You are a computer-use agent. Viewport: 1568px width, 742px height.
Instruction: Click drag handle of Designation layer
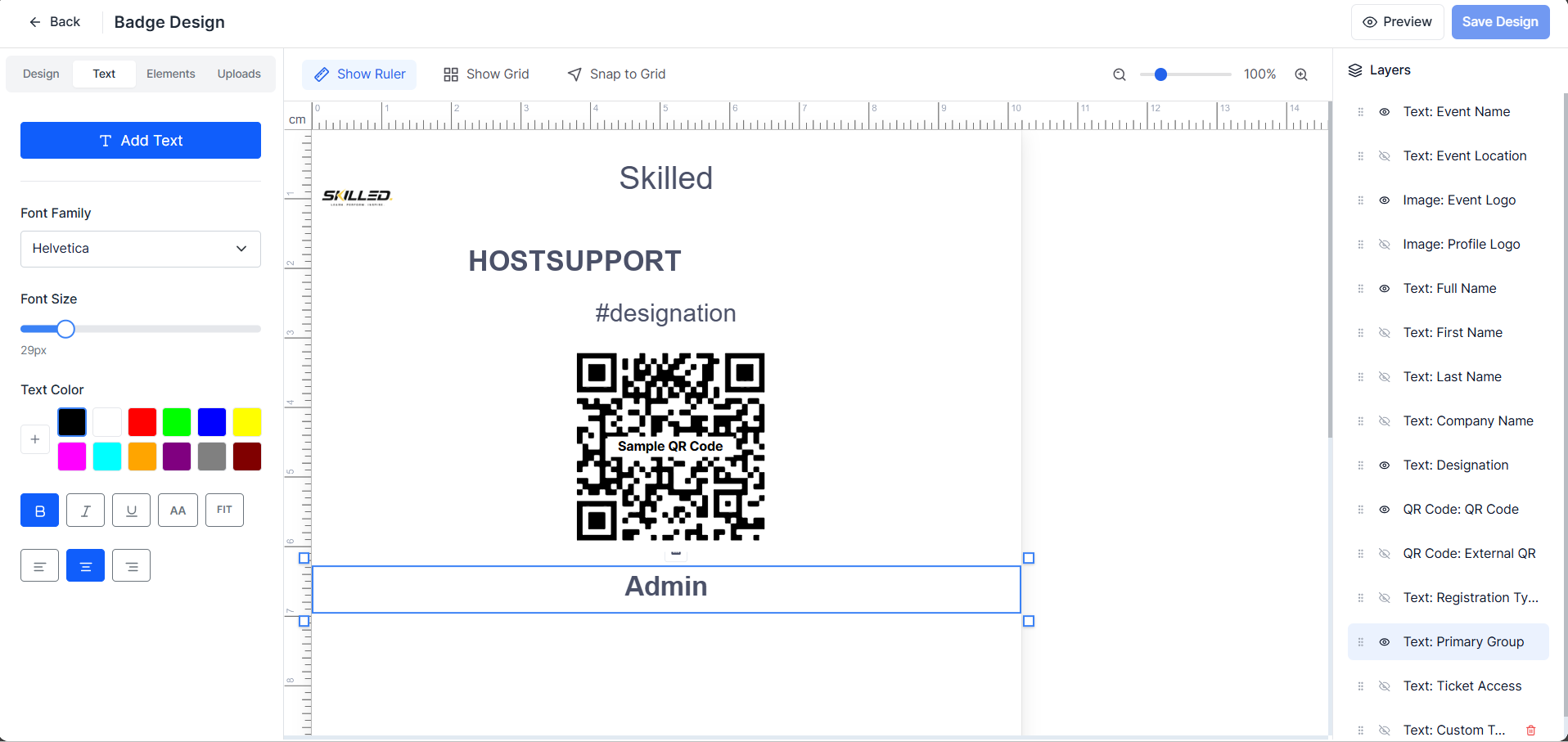click(x=1361, y=465)
